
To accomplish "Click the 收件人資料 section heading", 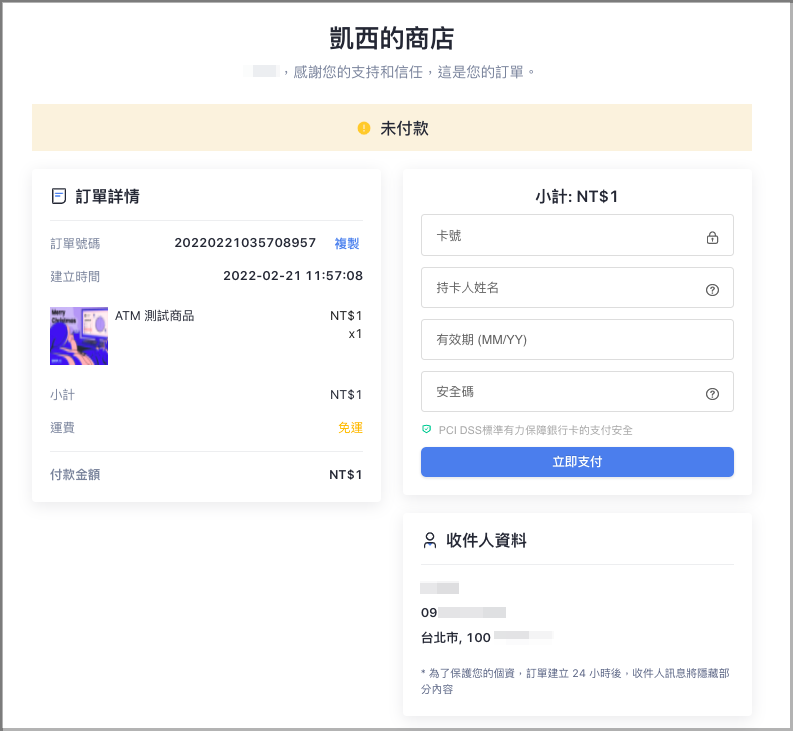I will [487, 540].
